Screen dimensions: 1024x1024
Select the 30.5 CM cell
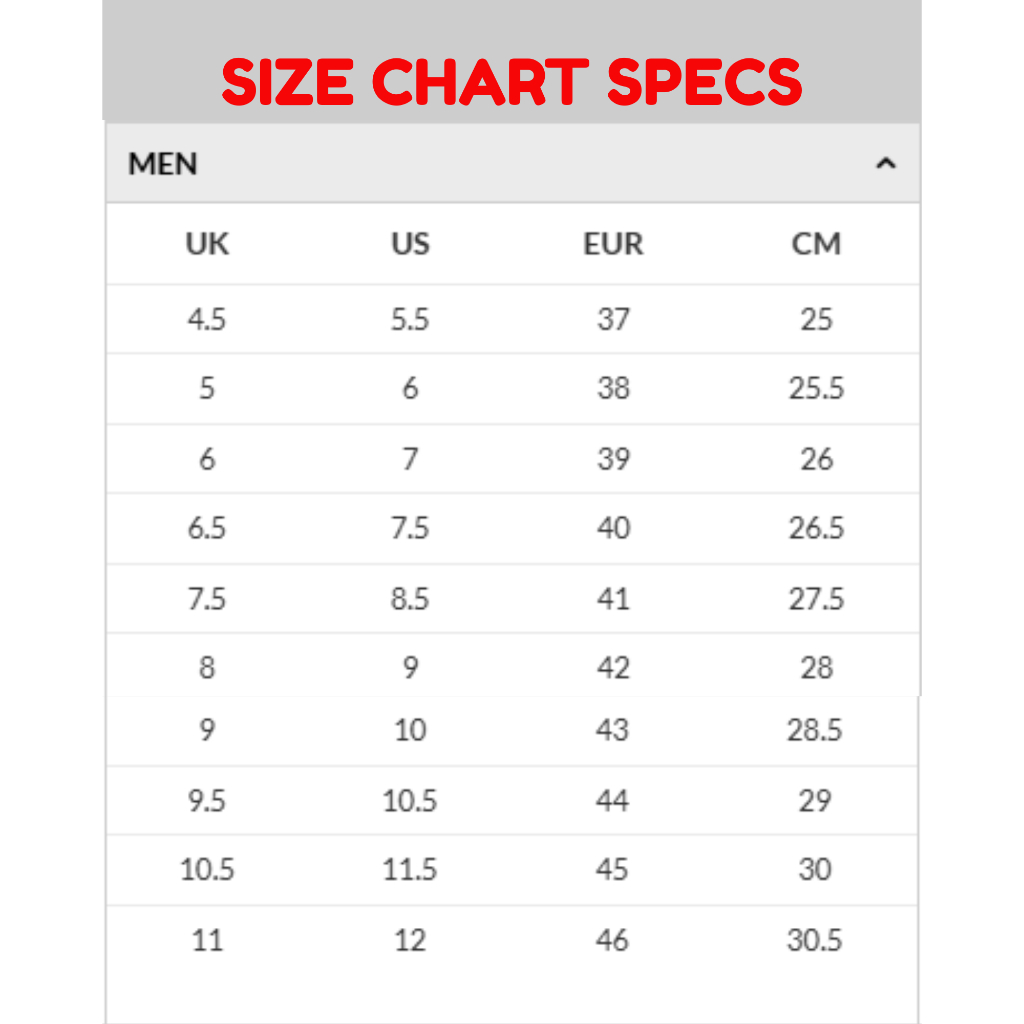coord(814,940)
